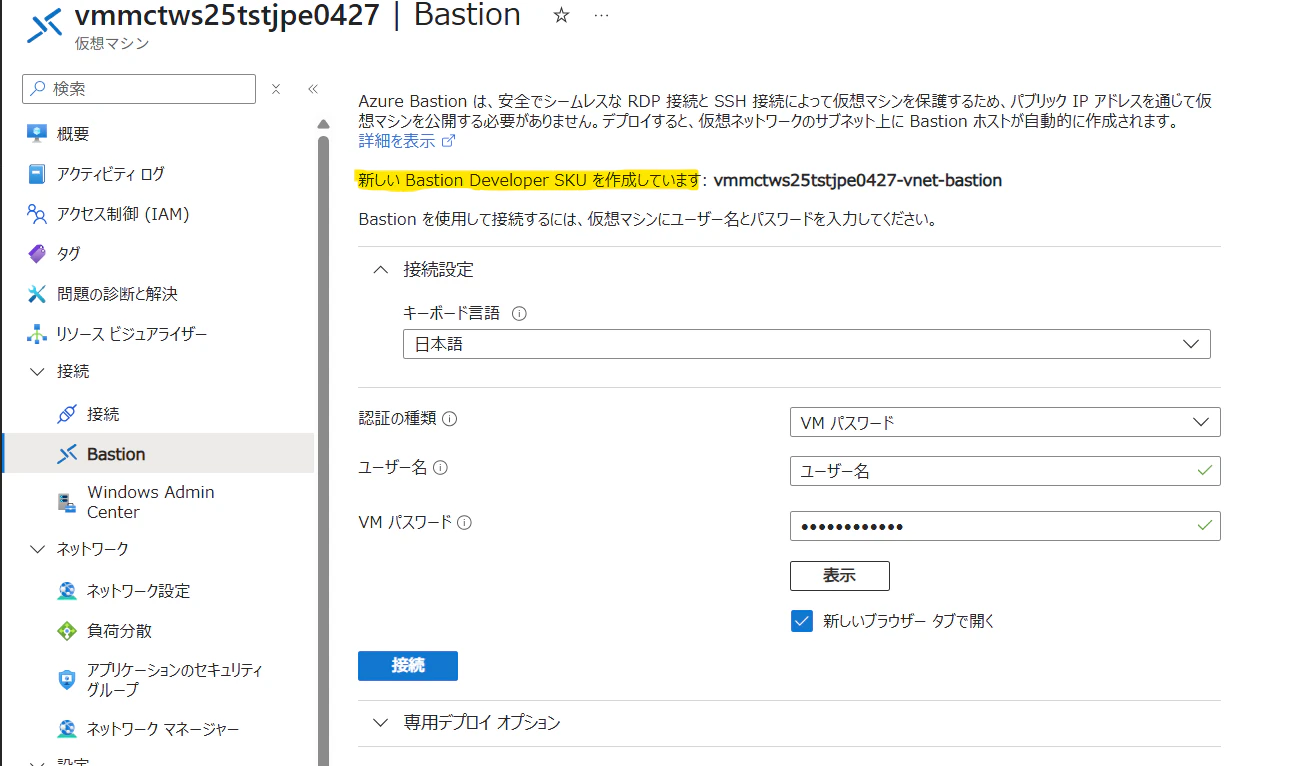Open the 詳細を表示 link
The image size is (1306, 766).
tap(407, 141)
